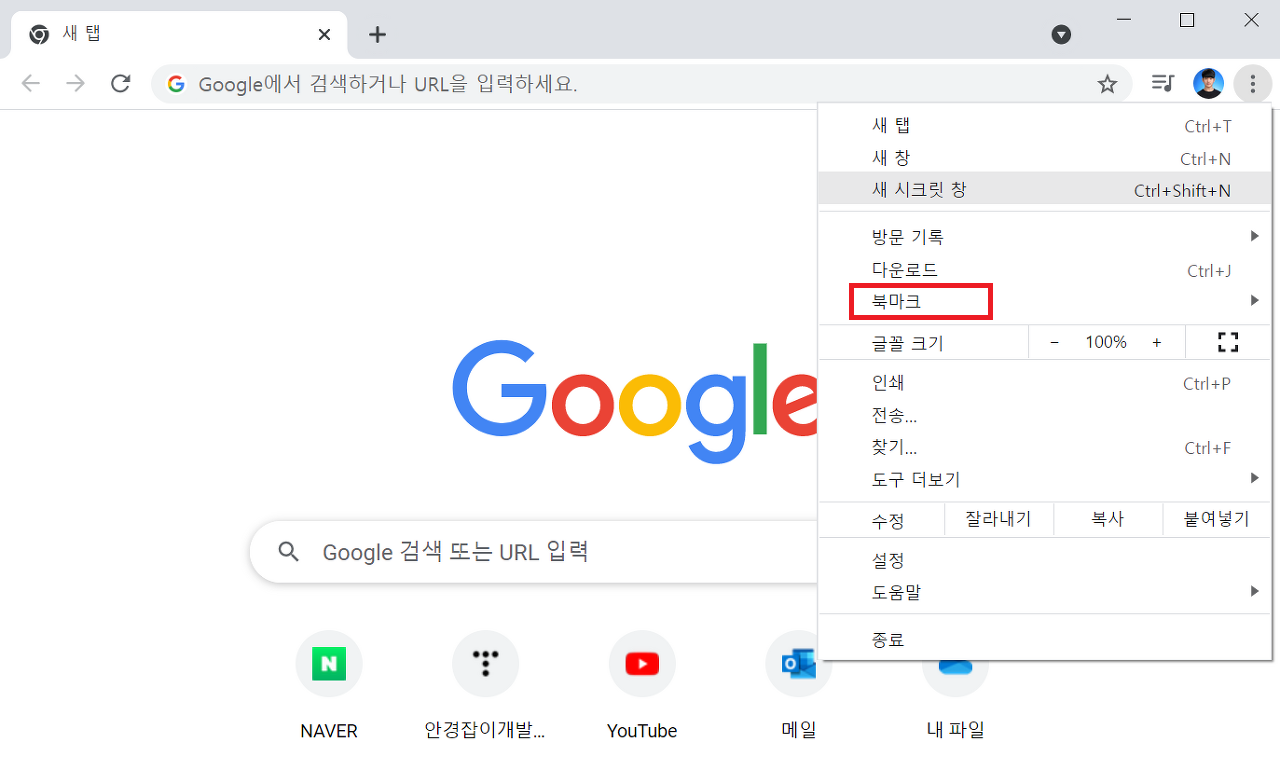
Task: Maximize the Chrome window
Action: coord(1187,20)
